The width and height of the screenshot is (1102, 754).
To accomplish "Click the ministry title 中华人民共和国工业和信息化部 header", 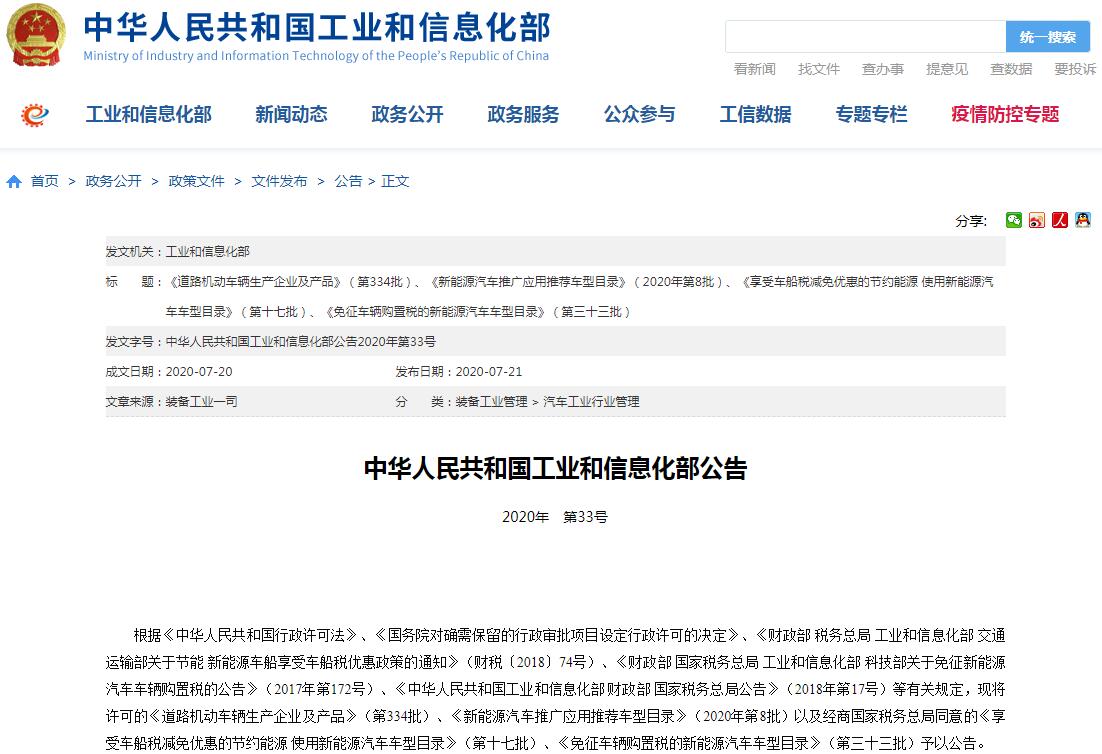I will [x=316, y=27].
